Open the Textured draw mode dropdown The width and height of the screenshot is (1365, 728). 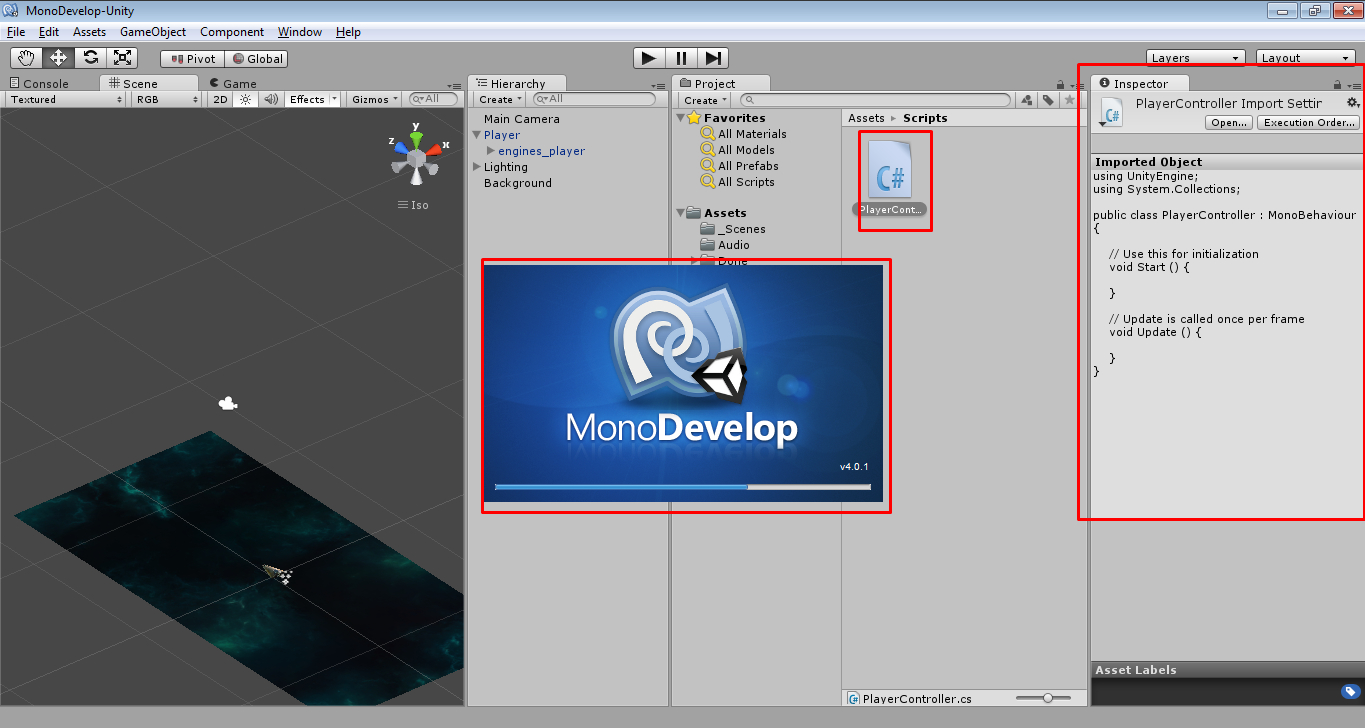(x=66, y=99)
